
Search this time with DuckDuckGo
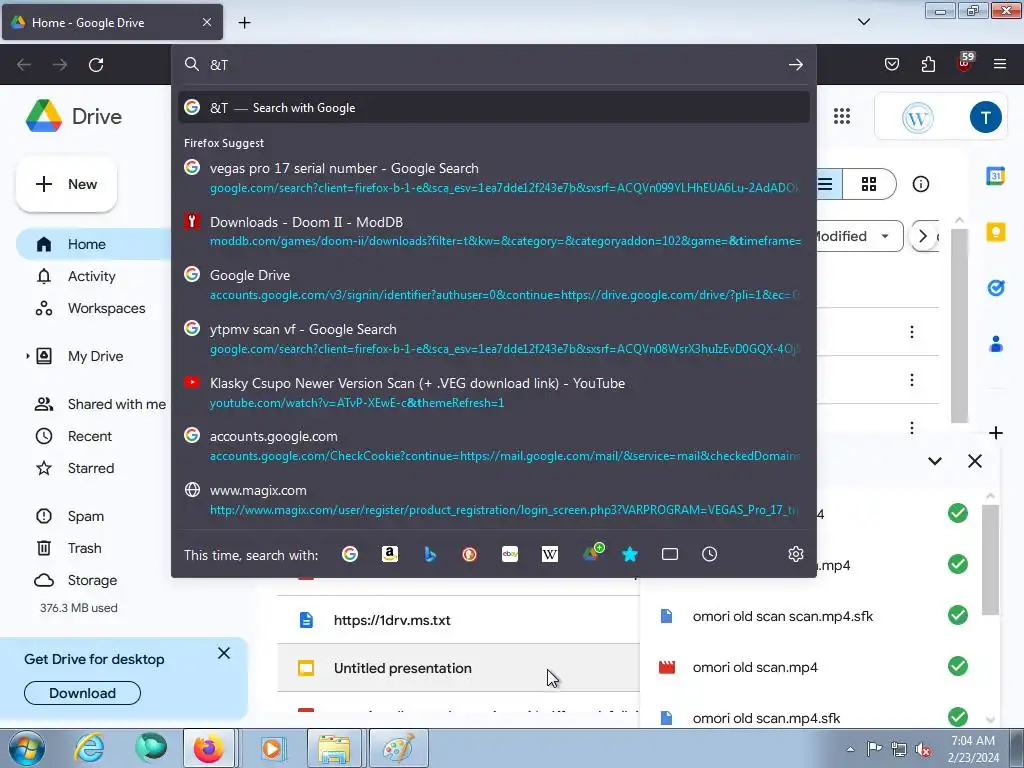point(470,554)
